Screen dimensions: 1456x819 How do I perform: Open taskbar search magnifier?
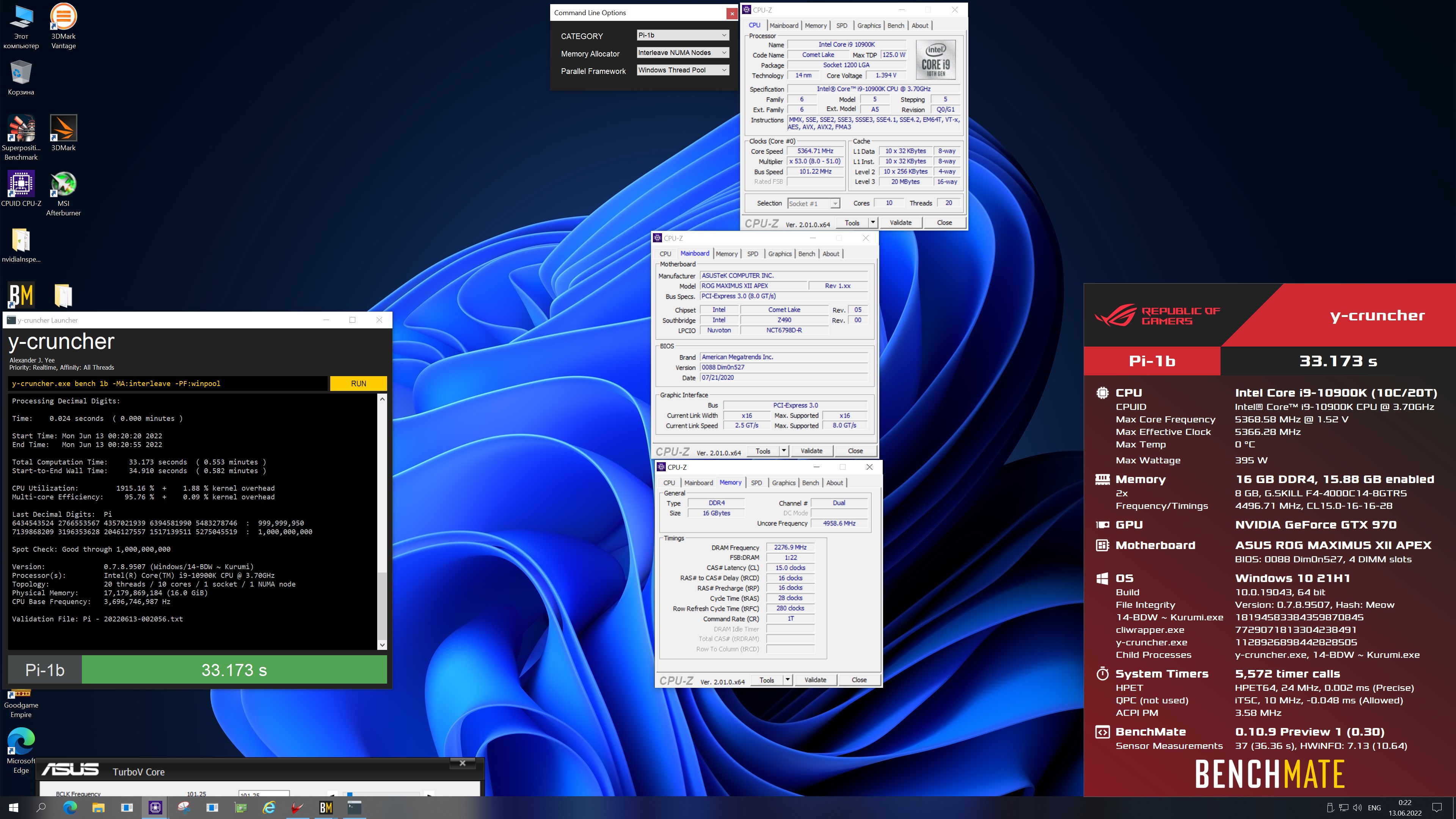[41, 808]
